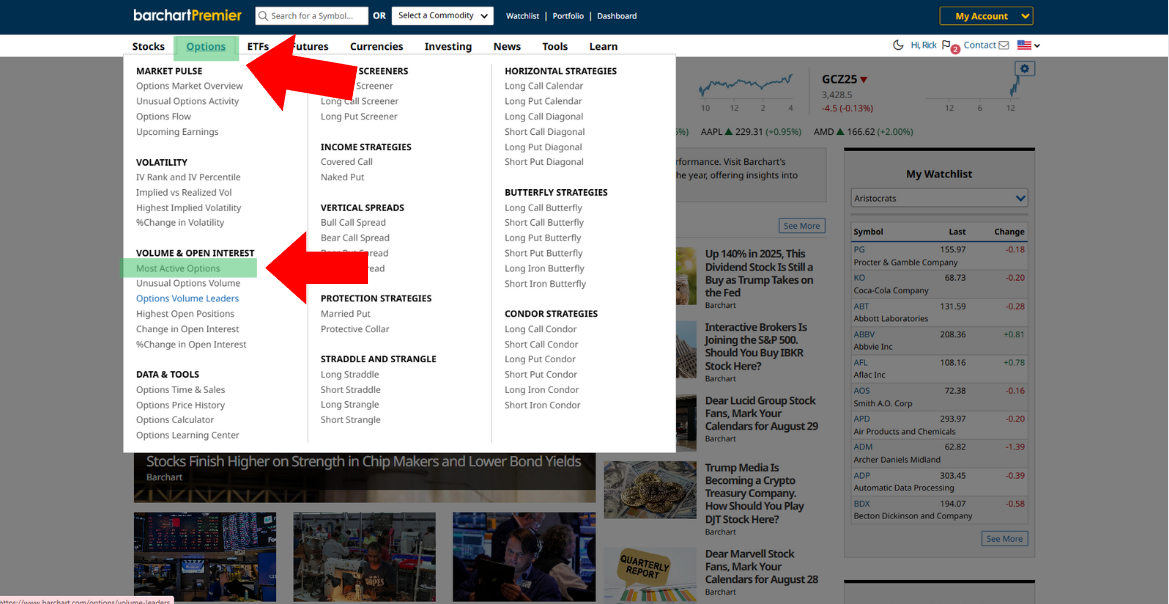
Task: Open the US flag site selector
Action: click(x=1028, y=45)
